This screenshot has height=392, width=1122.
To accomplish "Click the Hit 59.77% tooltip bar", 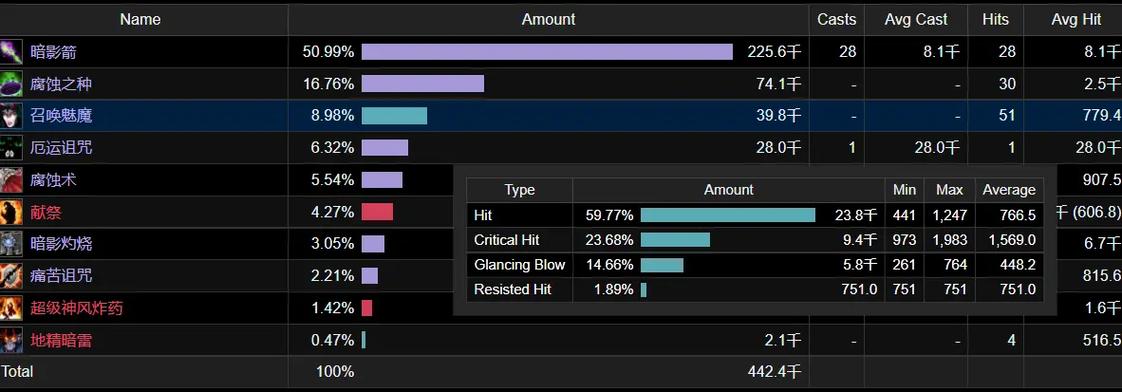I will pos(728,215).
